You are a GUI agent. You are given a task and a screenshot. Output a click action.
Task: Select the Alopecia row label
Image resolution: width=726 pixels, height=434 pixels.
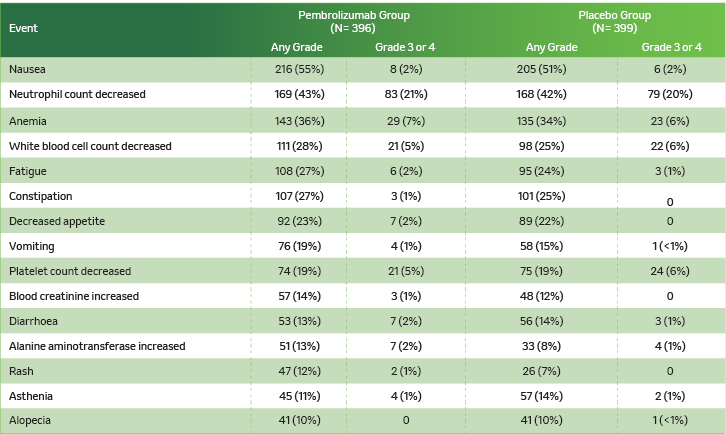tap(31, 421)
